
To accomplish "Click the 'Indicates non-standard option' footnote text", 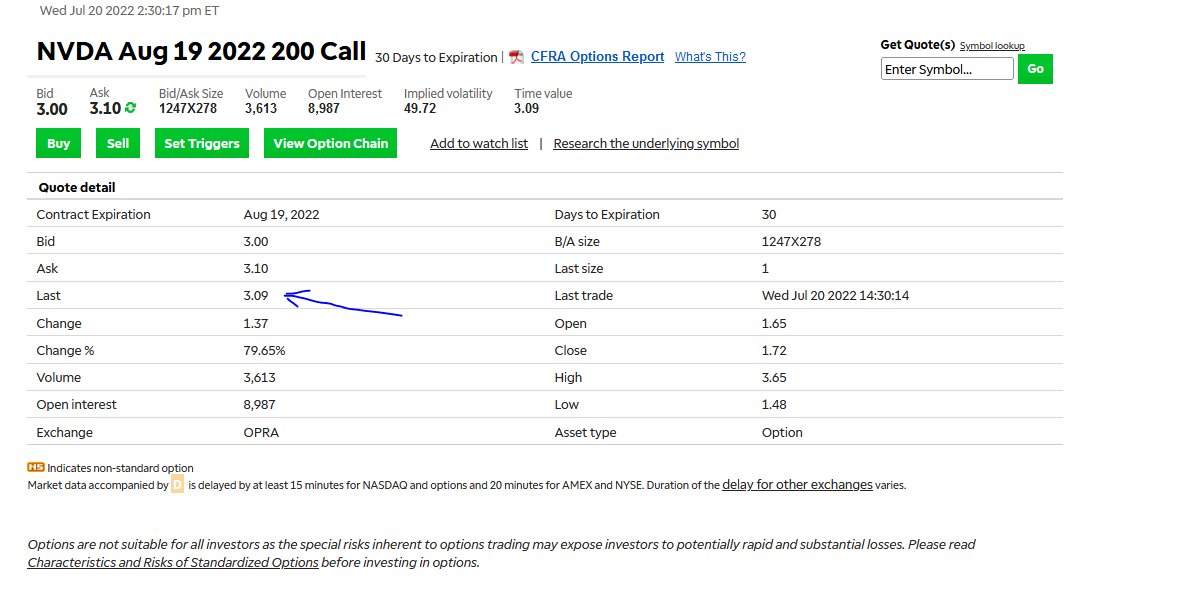I will click(x=121, y=468).
